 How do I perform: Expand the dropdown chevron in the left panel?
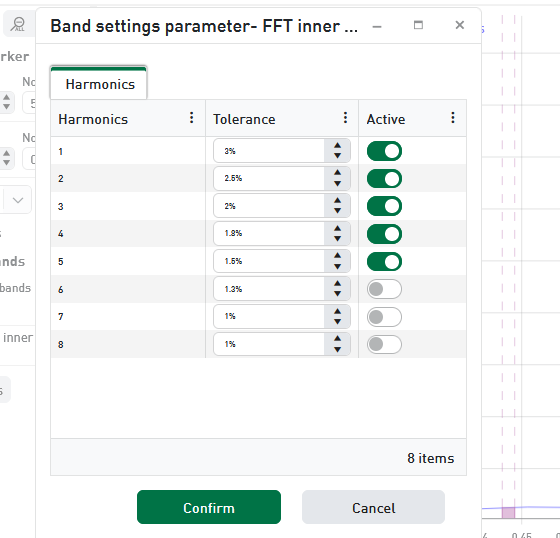[18, 200]
